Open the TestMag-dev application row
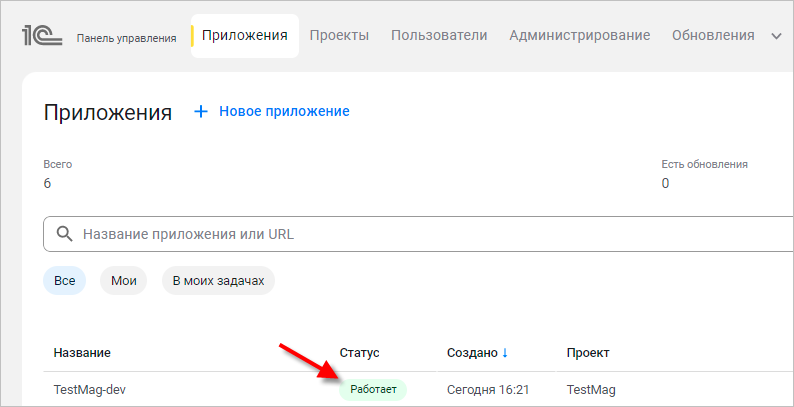 [x=418, y=390]
